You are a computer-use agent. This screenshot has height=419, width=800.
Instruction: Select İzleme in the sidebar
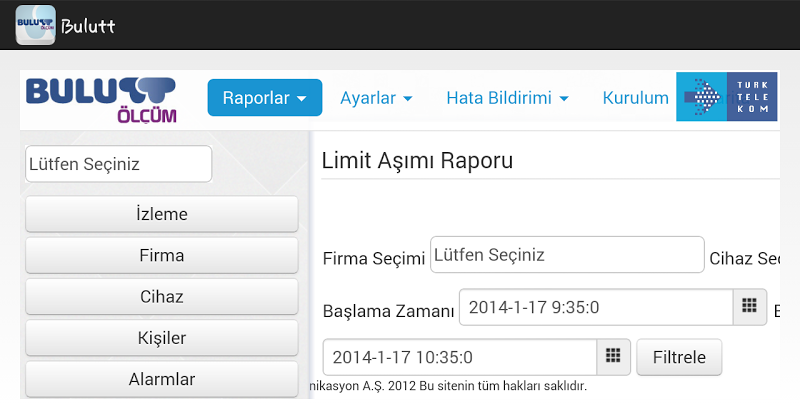coord(162,214)
